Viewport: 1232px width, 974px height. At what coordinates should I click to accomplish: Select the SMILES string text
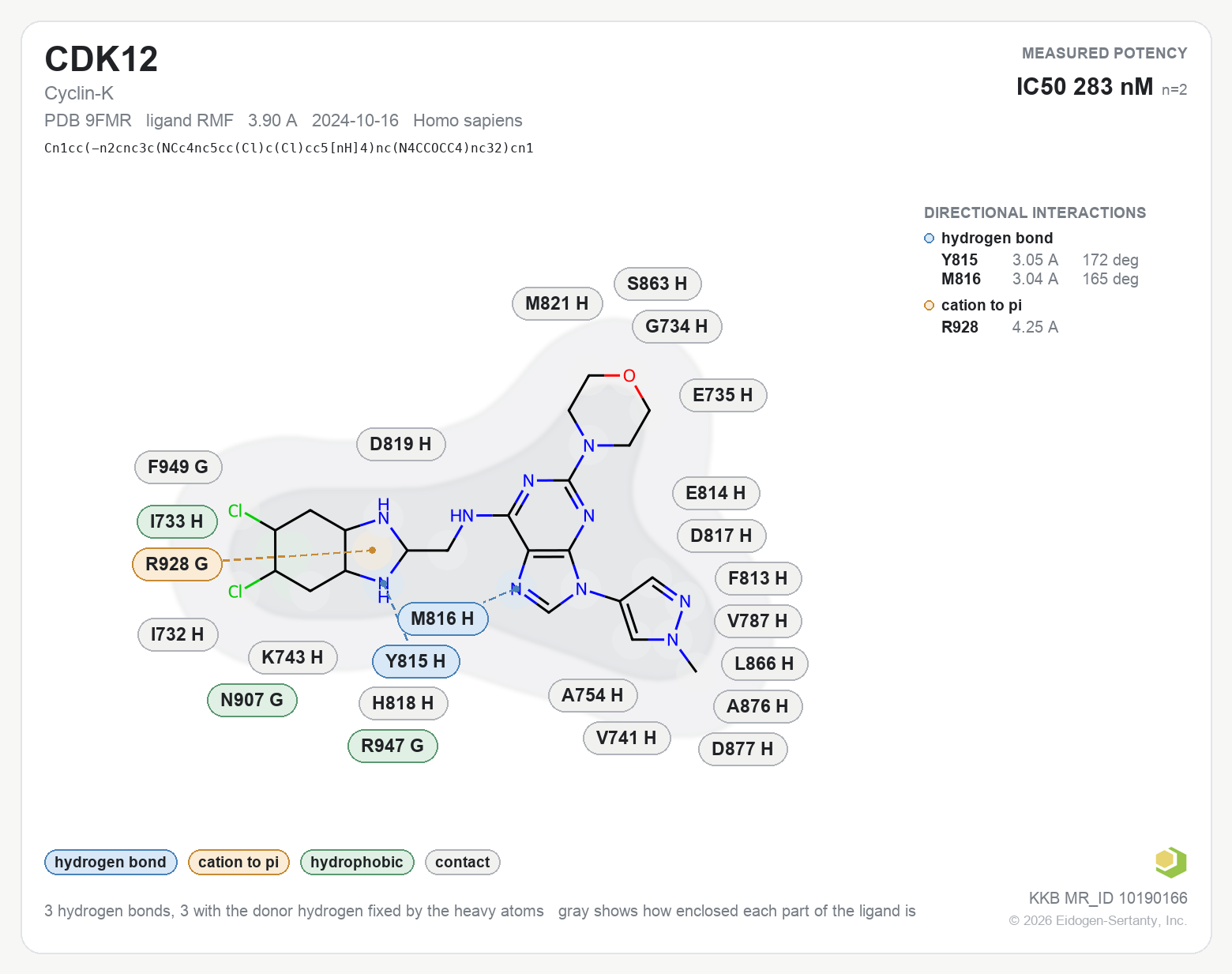[x=289, y=148]
